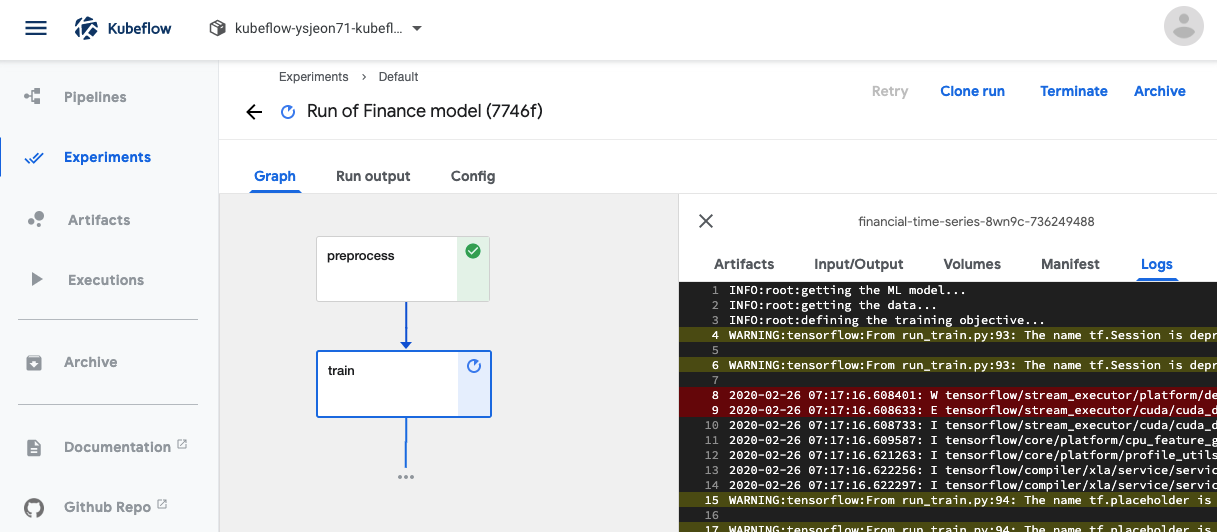Click Default in the breadcrumb

(398, 77)
